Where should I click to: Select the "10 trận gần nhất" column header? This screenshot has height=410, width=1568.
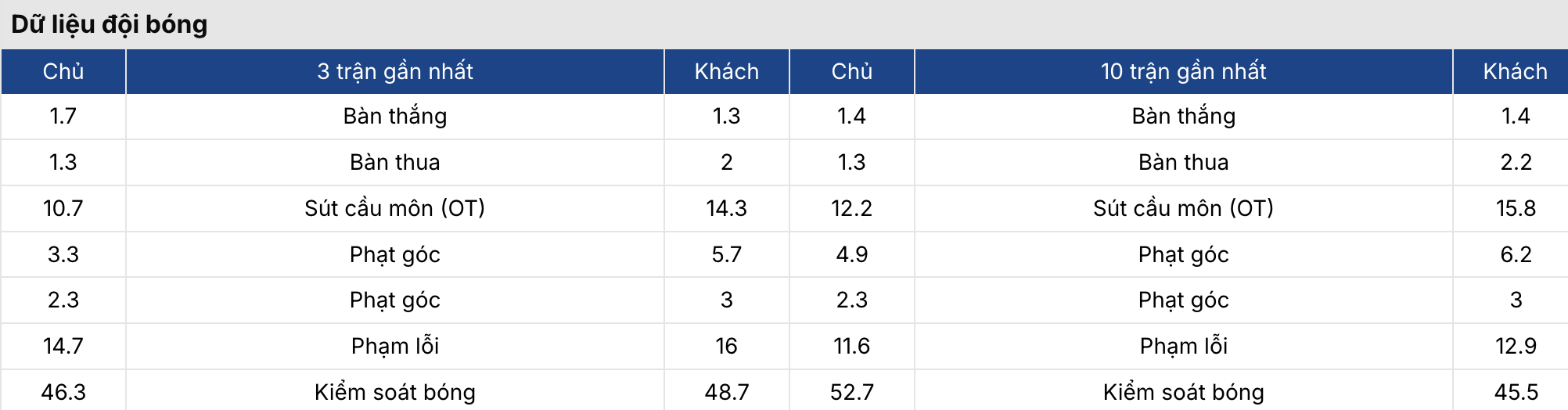coord(1183,71)
